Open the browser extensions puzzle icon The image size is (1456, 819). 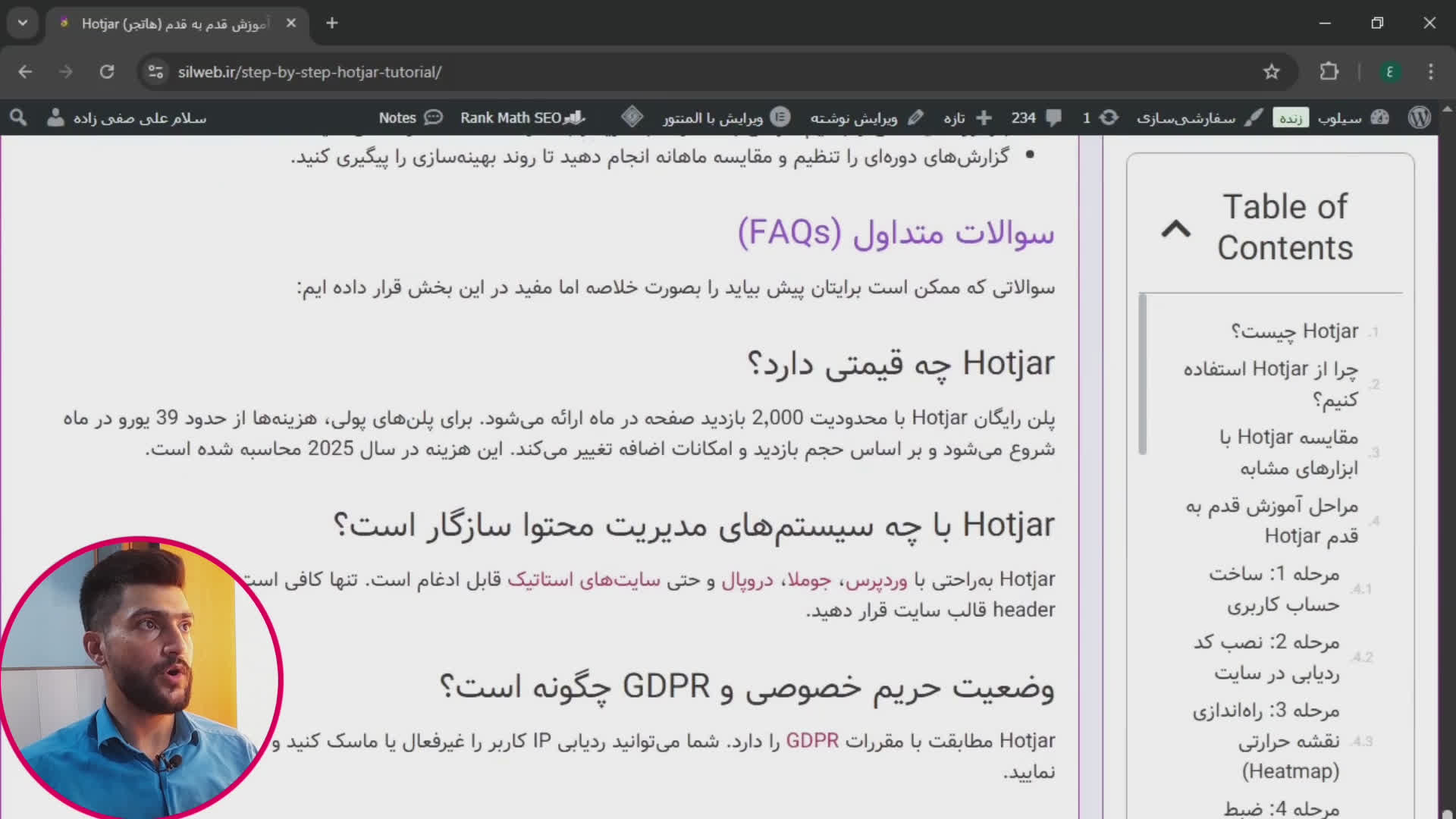coord(1329,71)
